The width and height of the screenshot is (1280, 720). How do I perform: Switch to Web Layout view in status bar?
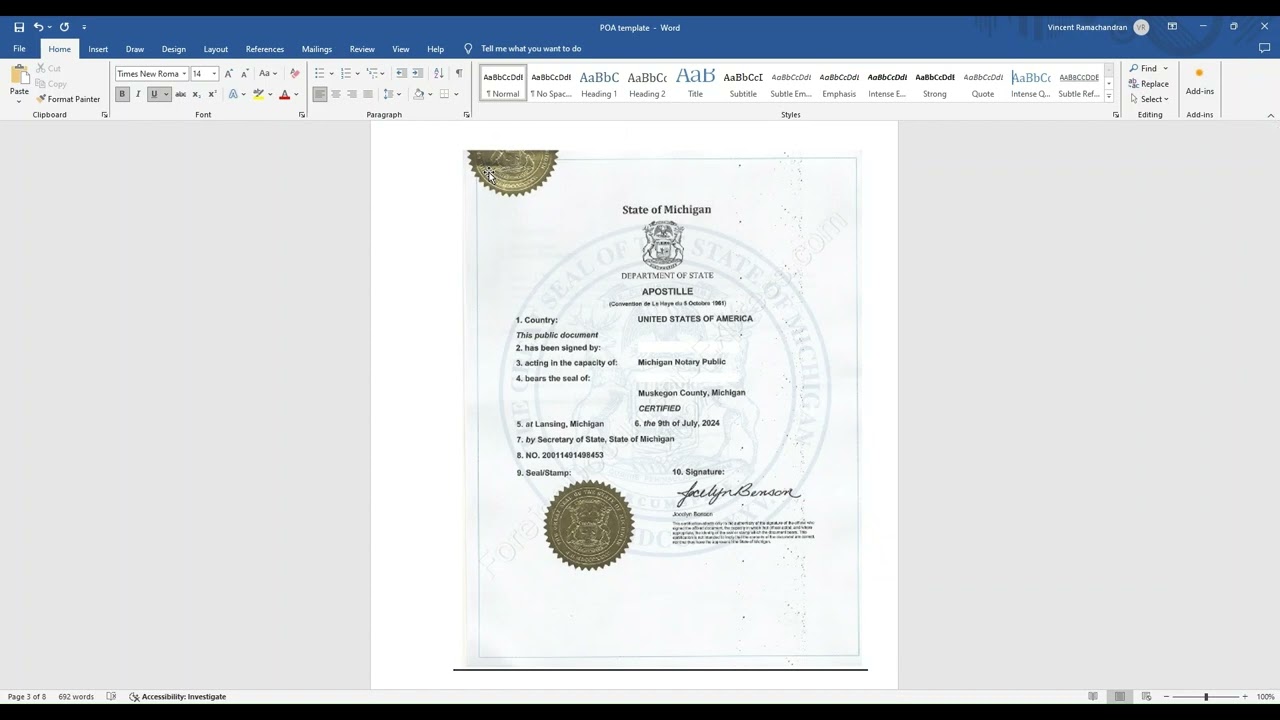click(x=1146, y=697)
